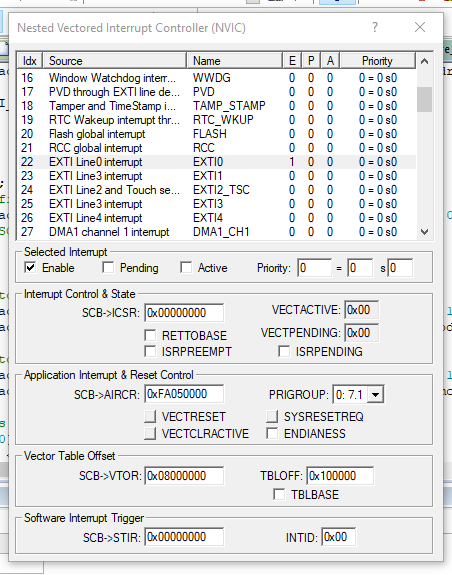Click the INTID value field
The width and height of the screenshot is (452, 575).
pos(339,537)
